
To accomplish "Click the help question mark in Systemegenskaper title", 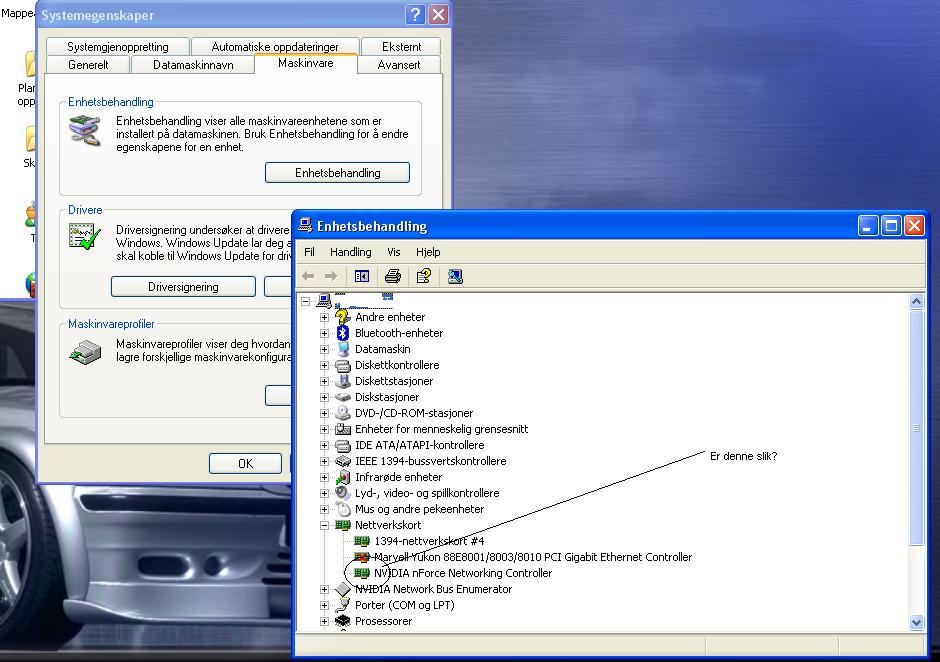I will (415, 14).
